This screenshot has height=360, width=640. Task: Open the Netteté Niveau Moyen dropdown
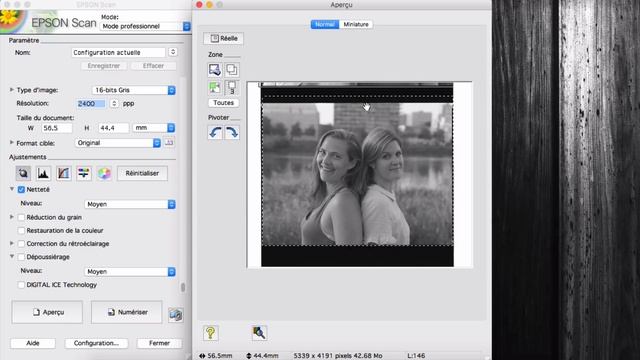click(130, 204)
